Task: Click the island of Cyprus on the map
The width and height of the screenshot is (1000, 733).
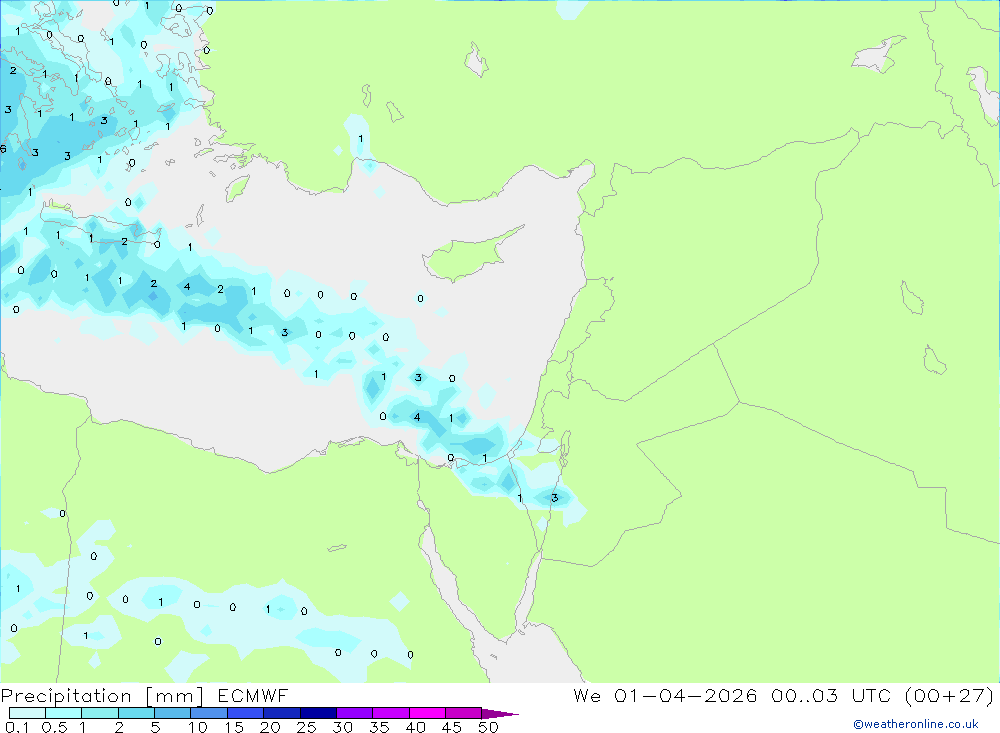Action: click(466, 256)
